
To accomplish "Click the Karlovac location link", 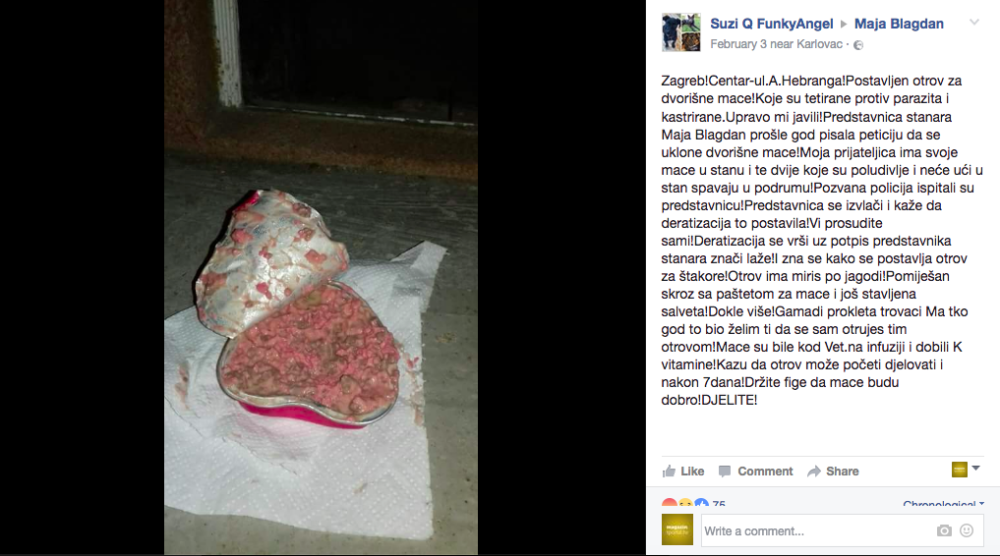I will (x=820, y=44).
